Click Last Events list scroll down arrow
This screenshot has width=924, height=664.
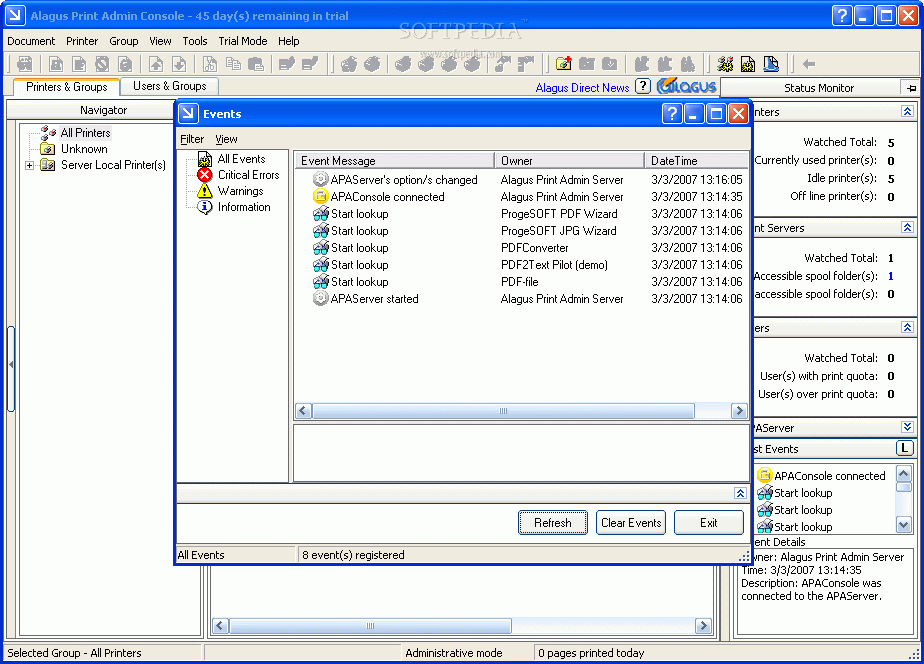point(904,524)
